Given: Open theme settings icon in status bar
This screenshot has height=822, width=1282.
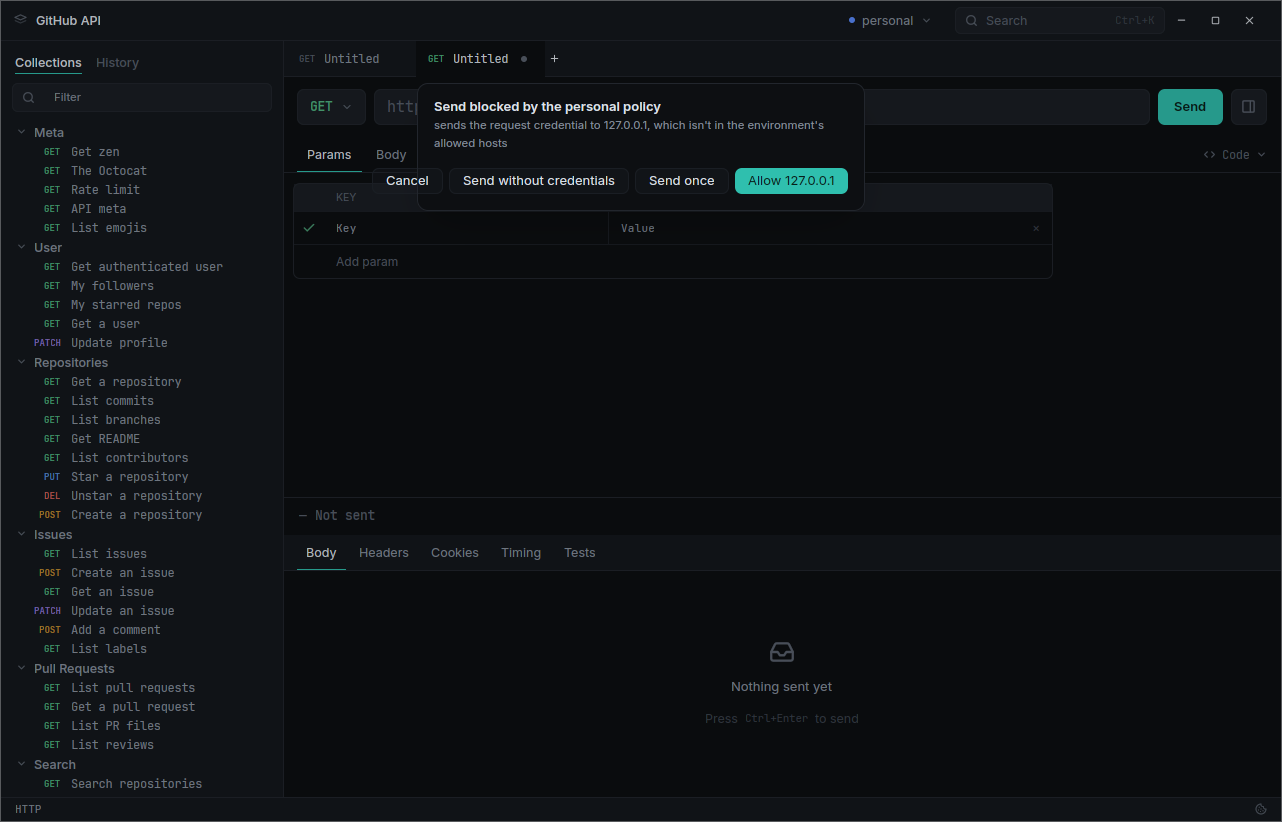Looking at the screenshot, I should point(1261,809).
